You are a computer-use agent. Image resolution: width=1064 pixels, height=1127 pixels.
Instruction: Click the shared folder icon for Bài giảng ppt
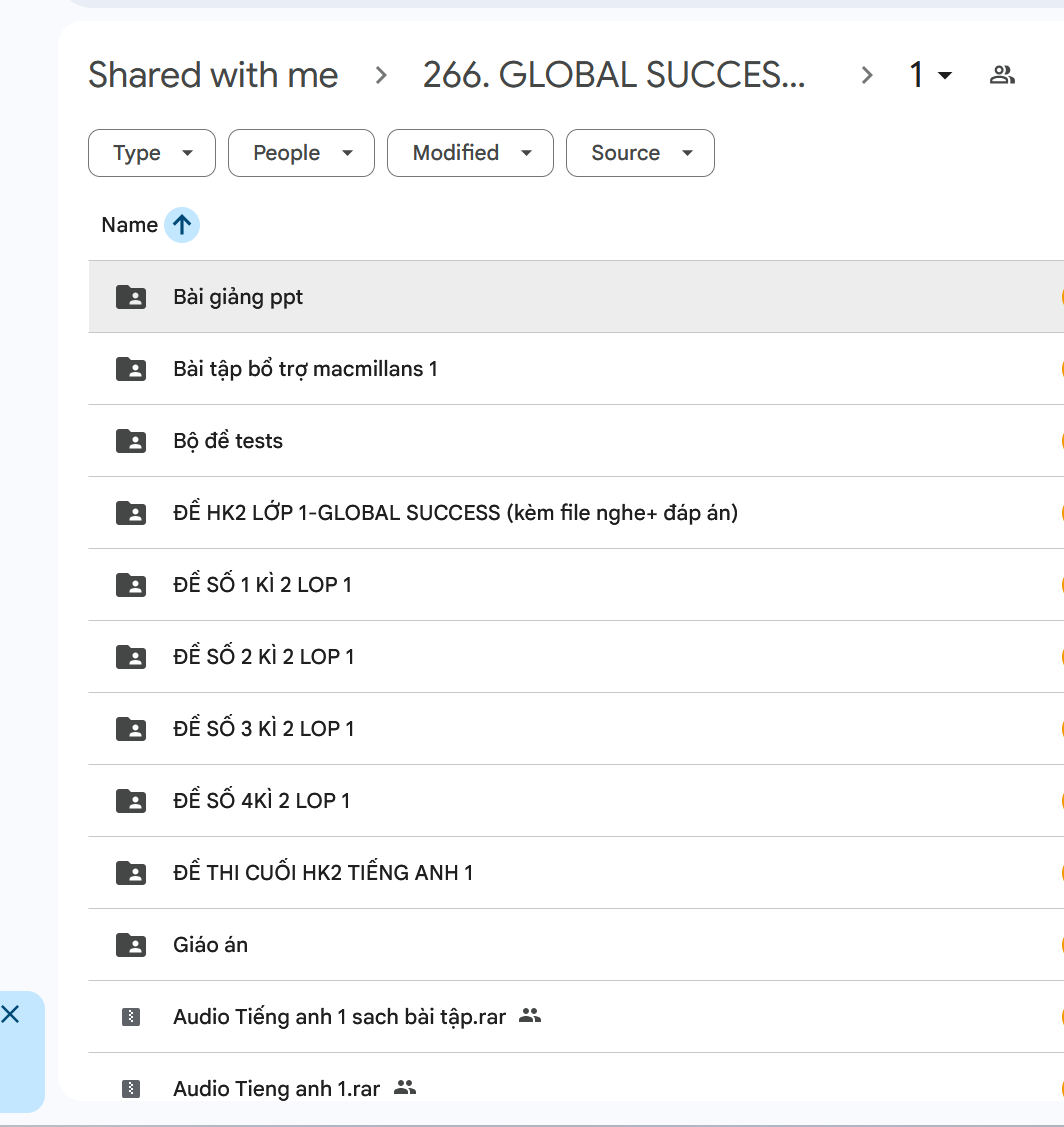[131, 297]
